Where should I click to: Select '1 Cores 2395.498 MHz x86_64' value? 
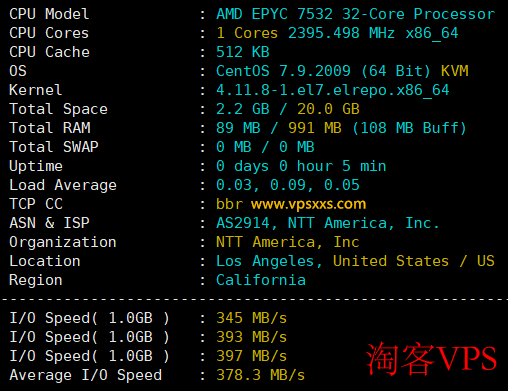tap(337, 33)
